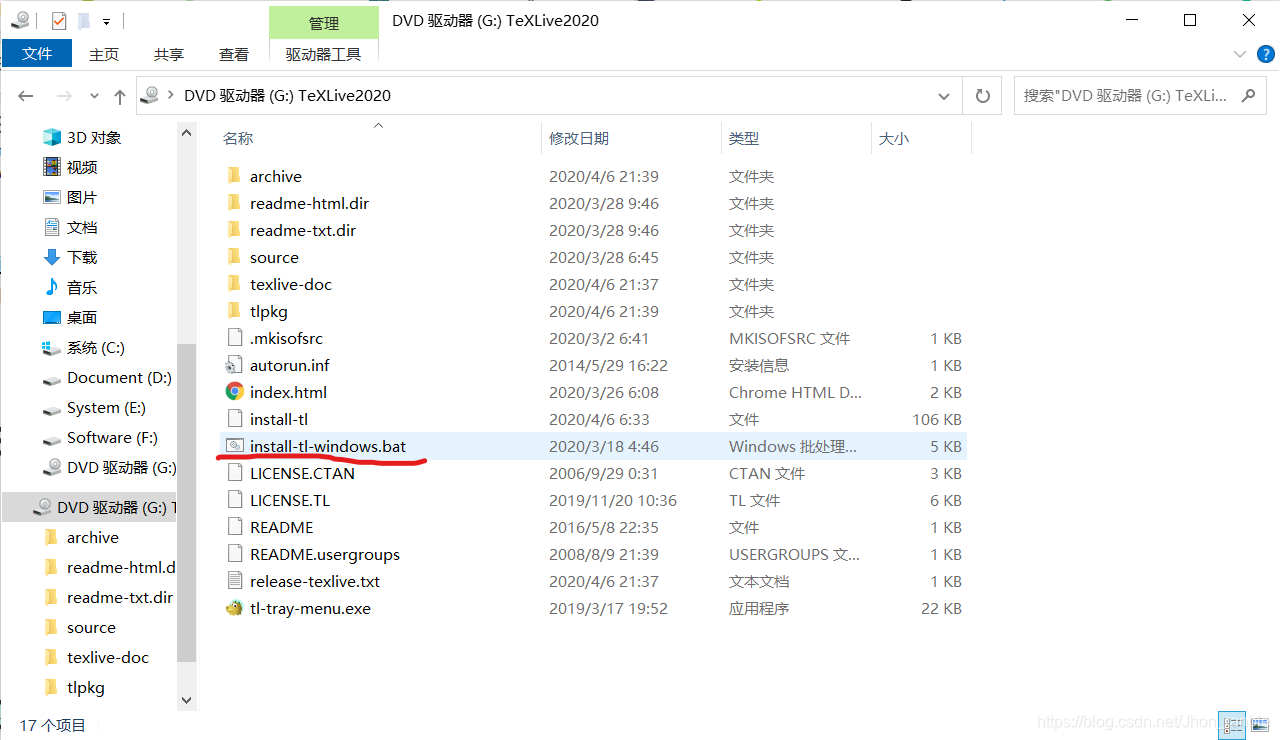
Task: Select Software (F:) drive in navigation pane
Action: tap(112, 437)
